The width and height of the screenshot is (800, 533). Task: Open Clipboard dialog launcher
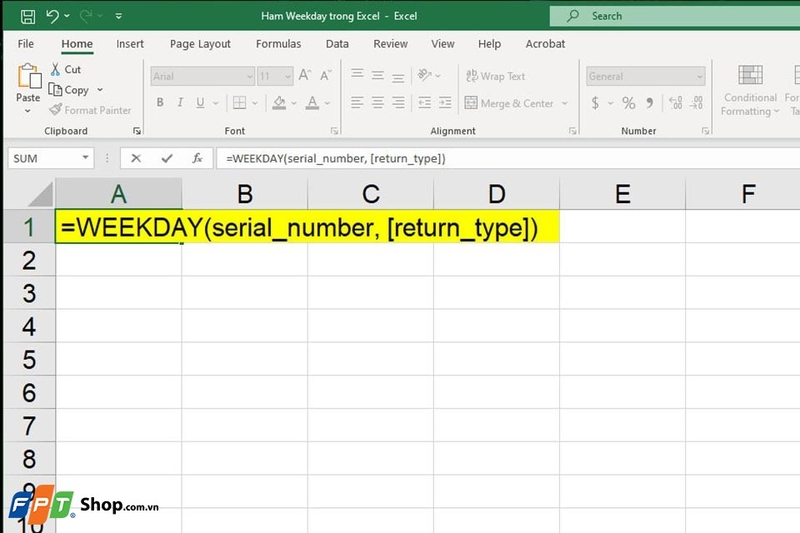(137, 131)
